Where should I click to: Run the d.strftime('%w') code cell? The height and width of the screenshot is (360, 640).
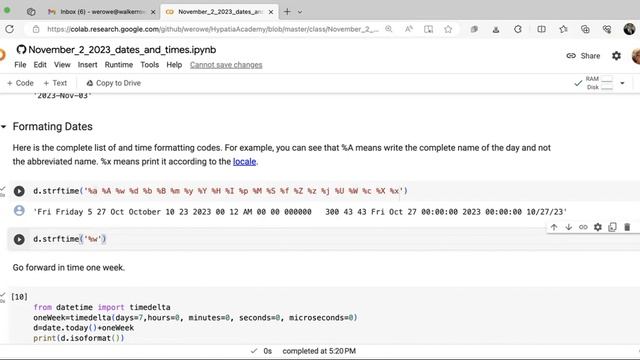point(19,239)
